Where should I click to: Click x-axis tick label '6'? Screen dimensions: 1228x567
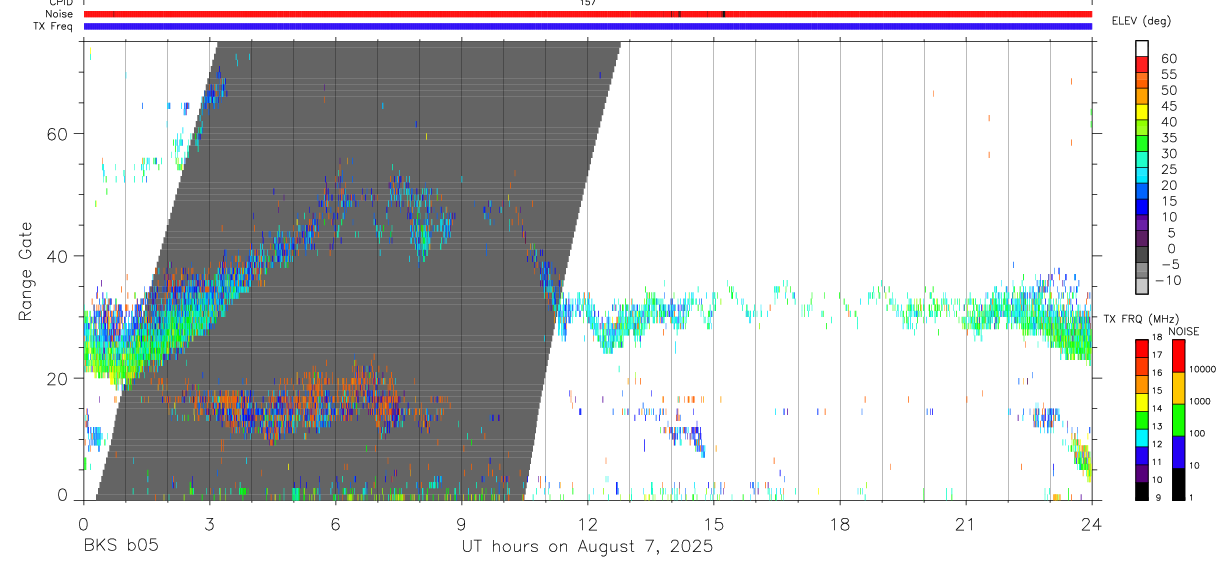coord(335,524)
